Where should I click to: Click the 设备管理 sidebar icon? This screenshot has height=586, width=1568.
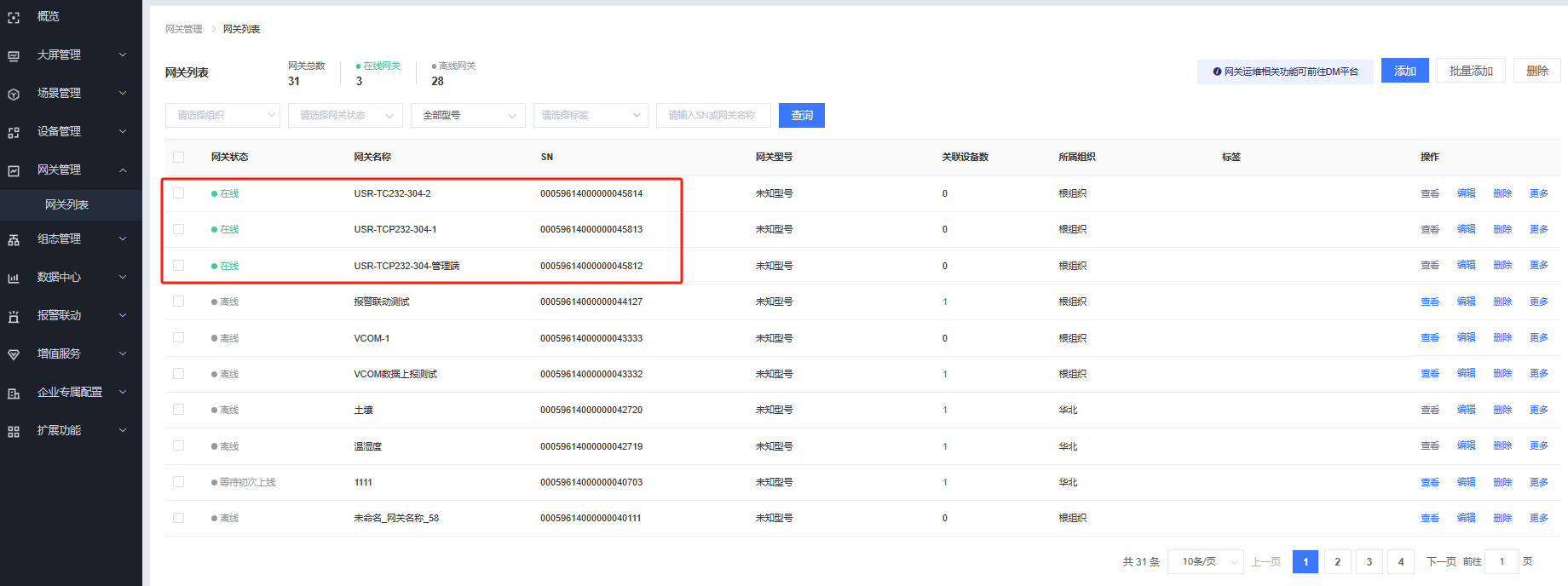pyautogui.click(x=14, y=132)
